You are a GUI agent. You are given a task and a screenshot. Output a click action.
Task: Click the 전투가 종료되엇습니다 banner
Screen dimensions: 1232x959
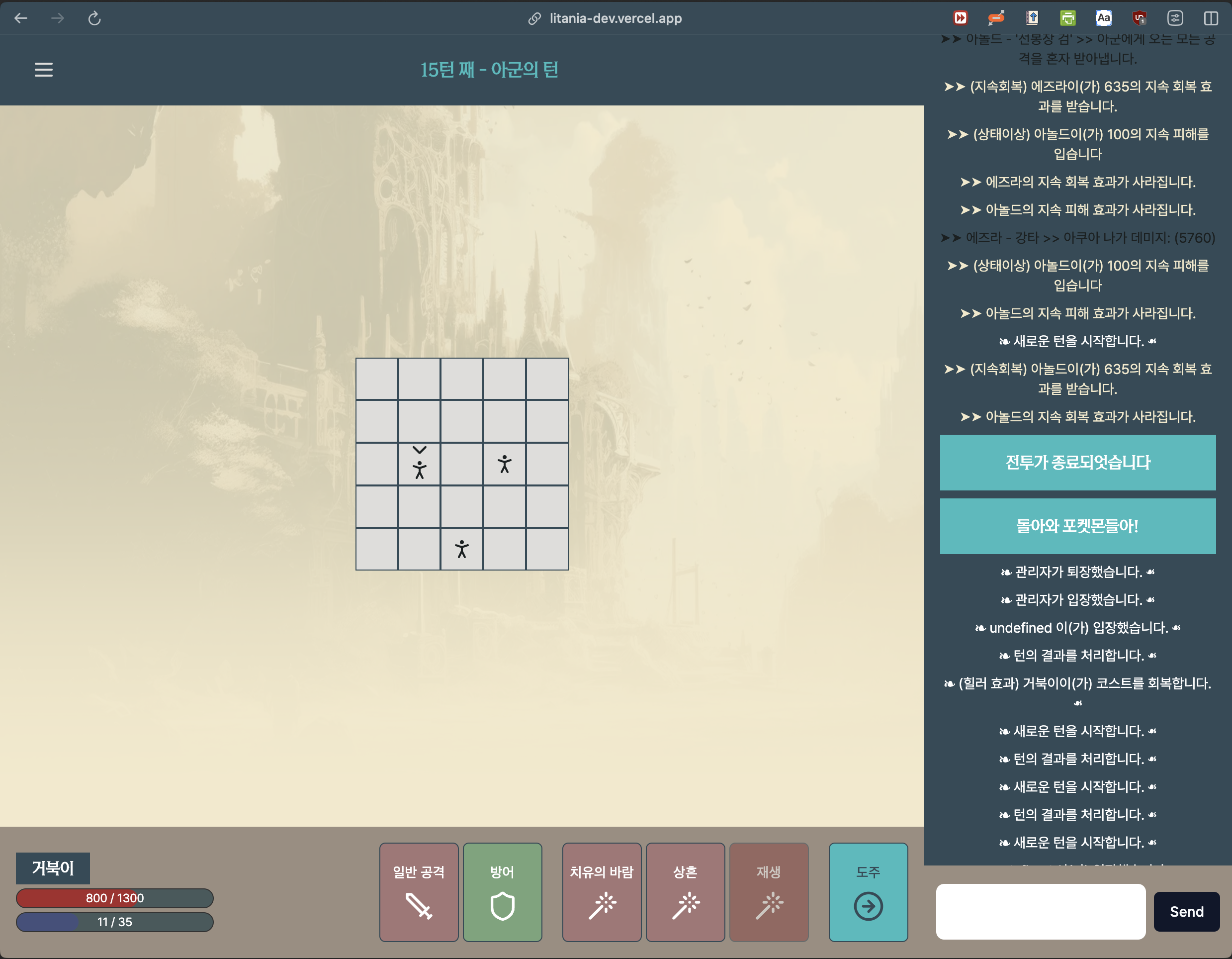(1077, 462)
